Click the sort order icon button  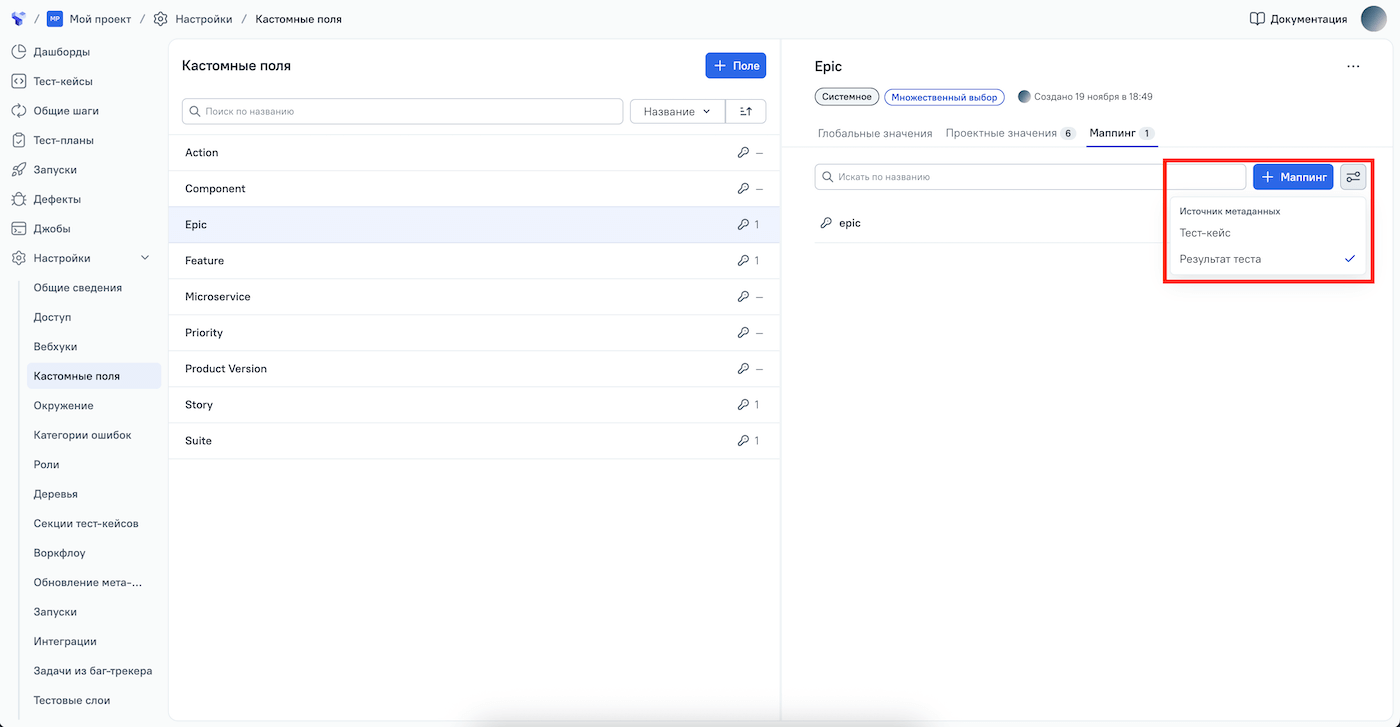point(745,112)
